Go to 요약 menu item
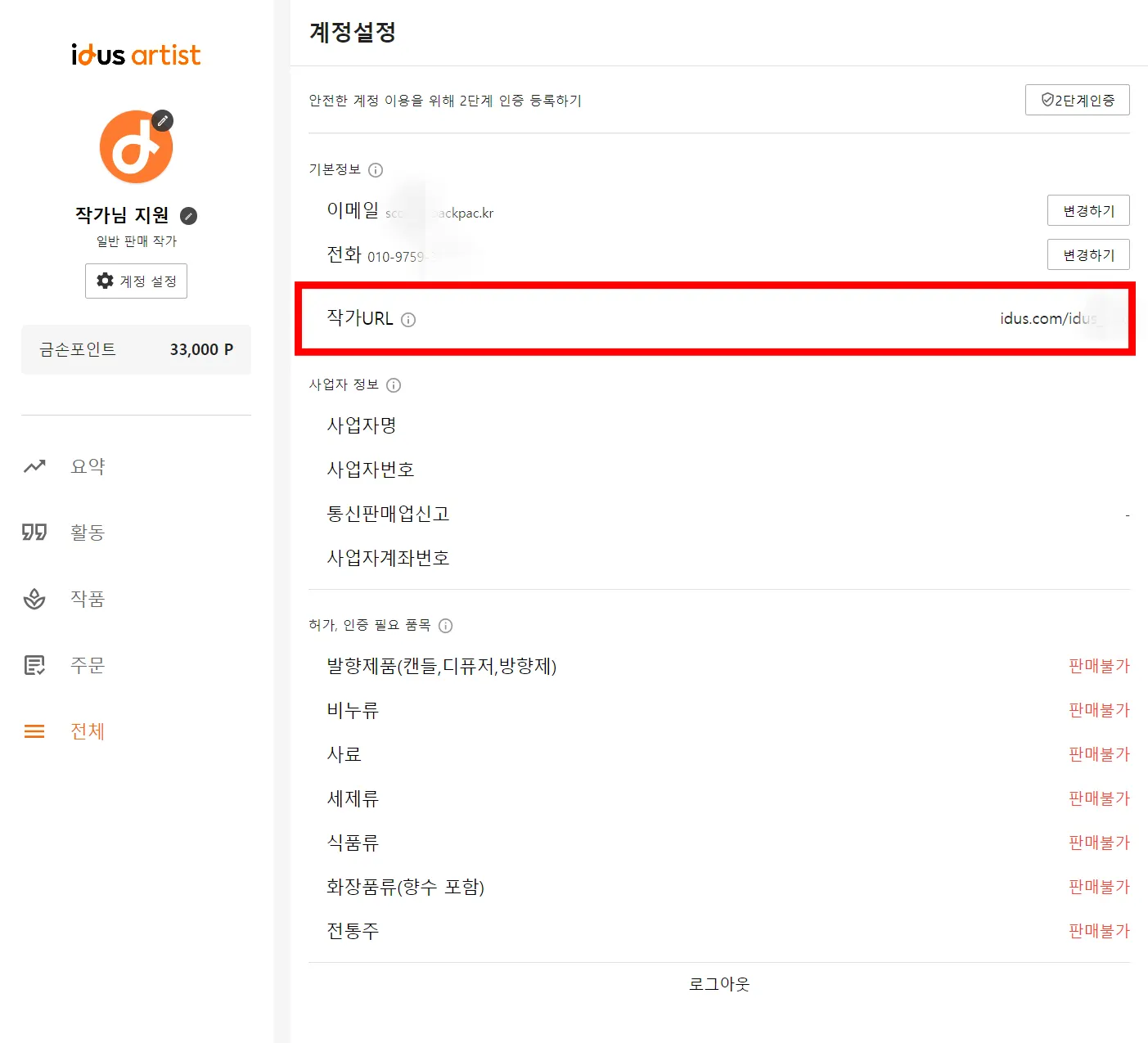Image resolution: width=1148 pixels, height=1043 pixels. click(88, 466)
